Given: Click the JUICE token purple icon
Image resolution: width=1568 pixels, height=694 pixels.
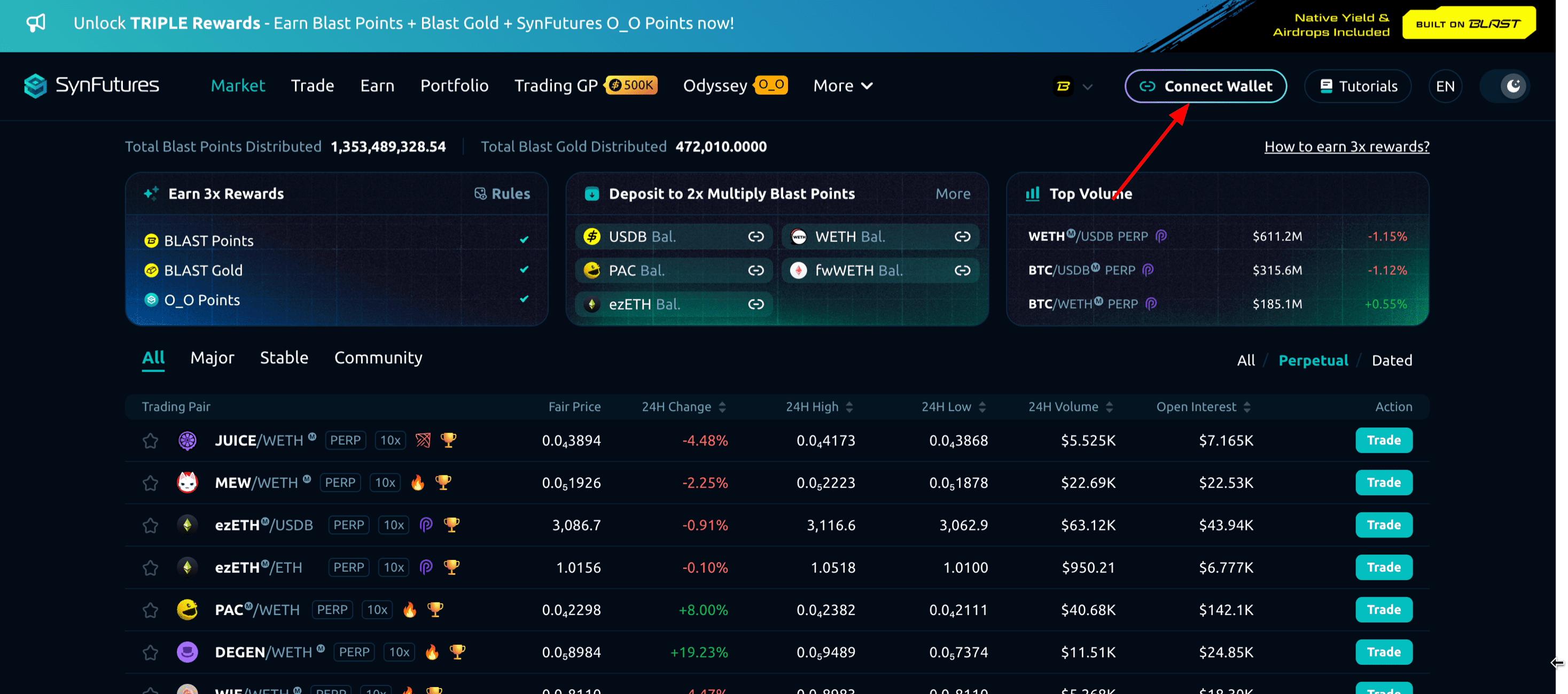Looking at the screenshot, I should (x=187, y=440).
